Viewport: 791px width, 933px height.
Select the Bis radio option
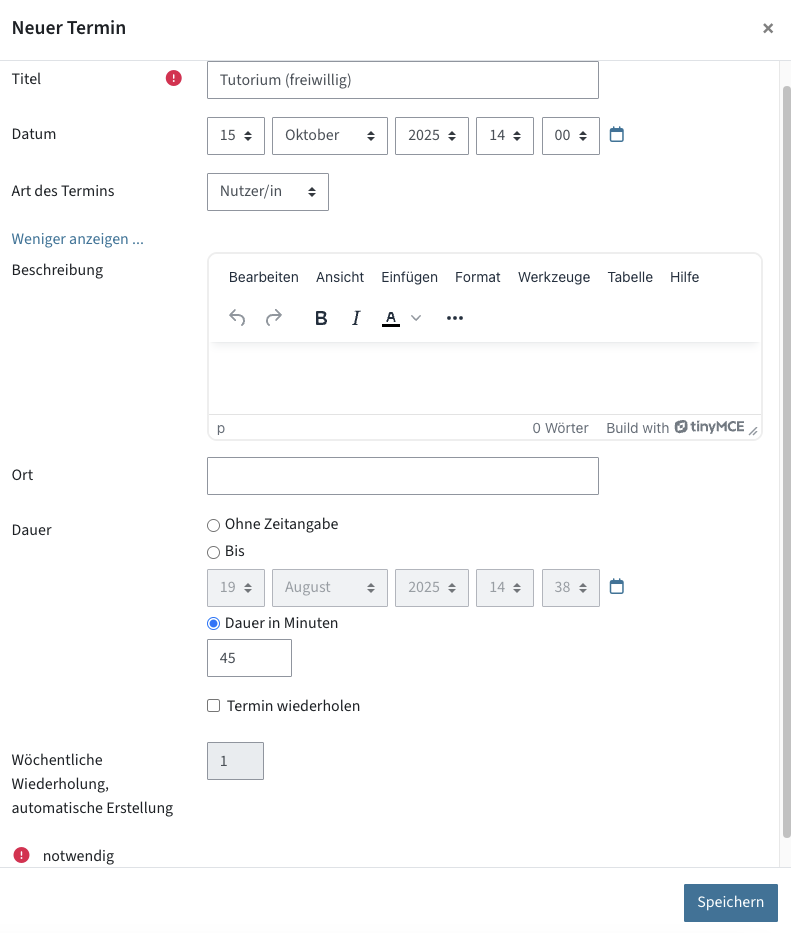coord(213,552)
